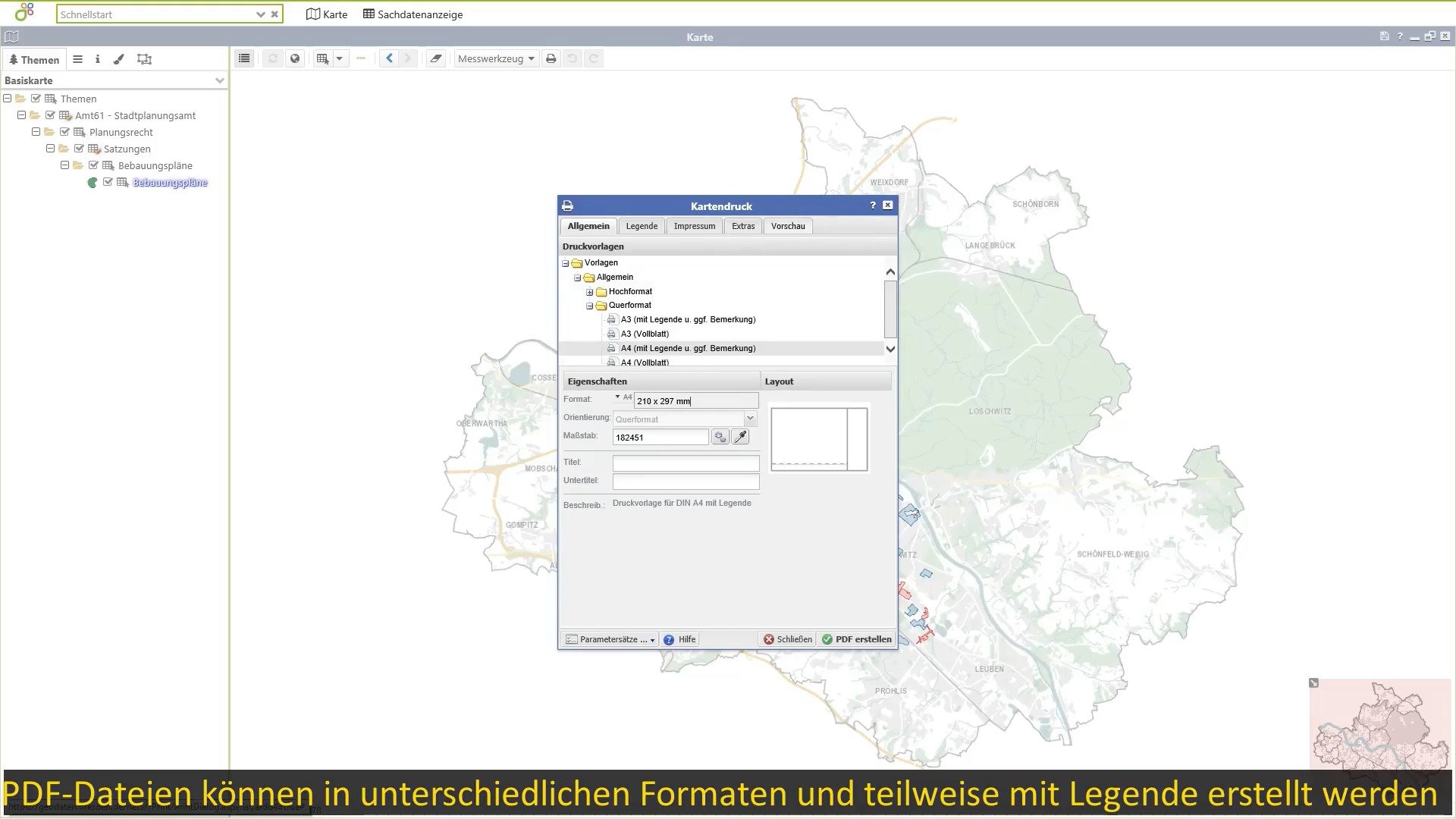1456x819 pixels.
Task: Click the printer icon in map toolbar
Action: click(x=551, y=58)
